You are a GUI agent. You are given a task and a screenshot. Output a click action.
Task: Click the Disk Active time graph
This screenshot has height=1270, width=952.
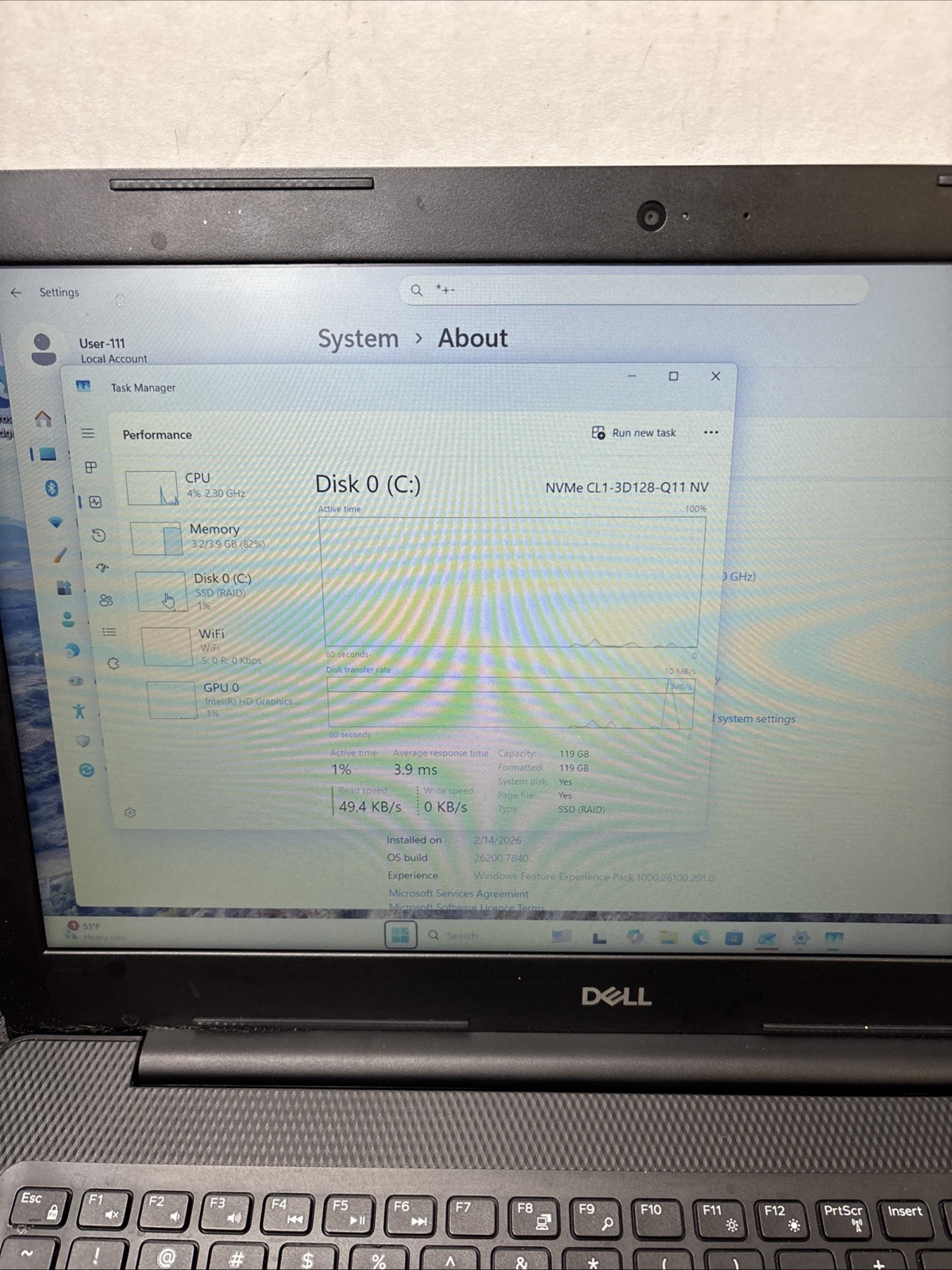(511, 582)
